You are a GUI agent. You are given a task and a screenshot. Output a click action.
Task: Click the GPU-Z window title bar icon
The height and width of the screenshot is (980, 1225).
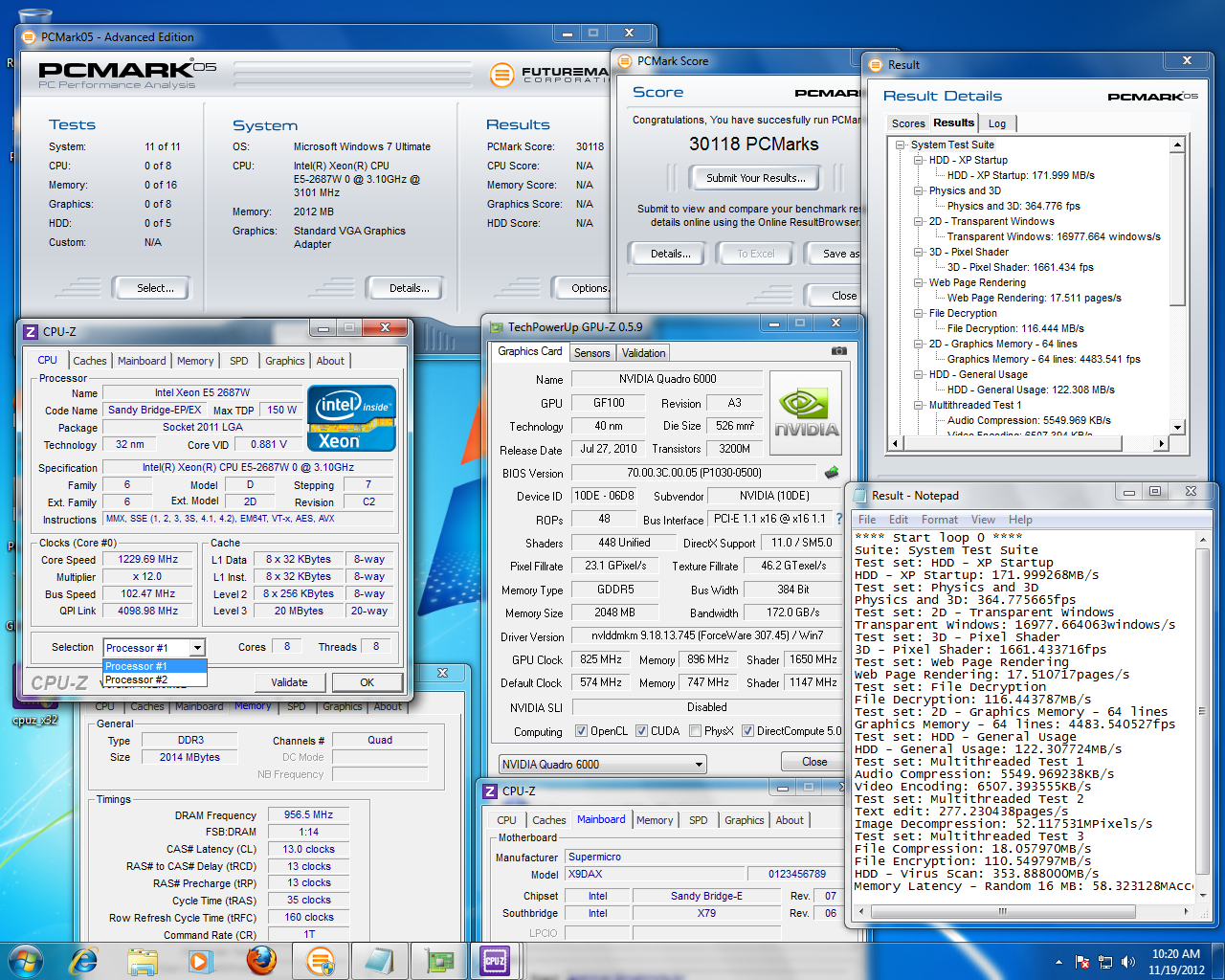pos(496,326)
